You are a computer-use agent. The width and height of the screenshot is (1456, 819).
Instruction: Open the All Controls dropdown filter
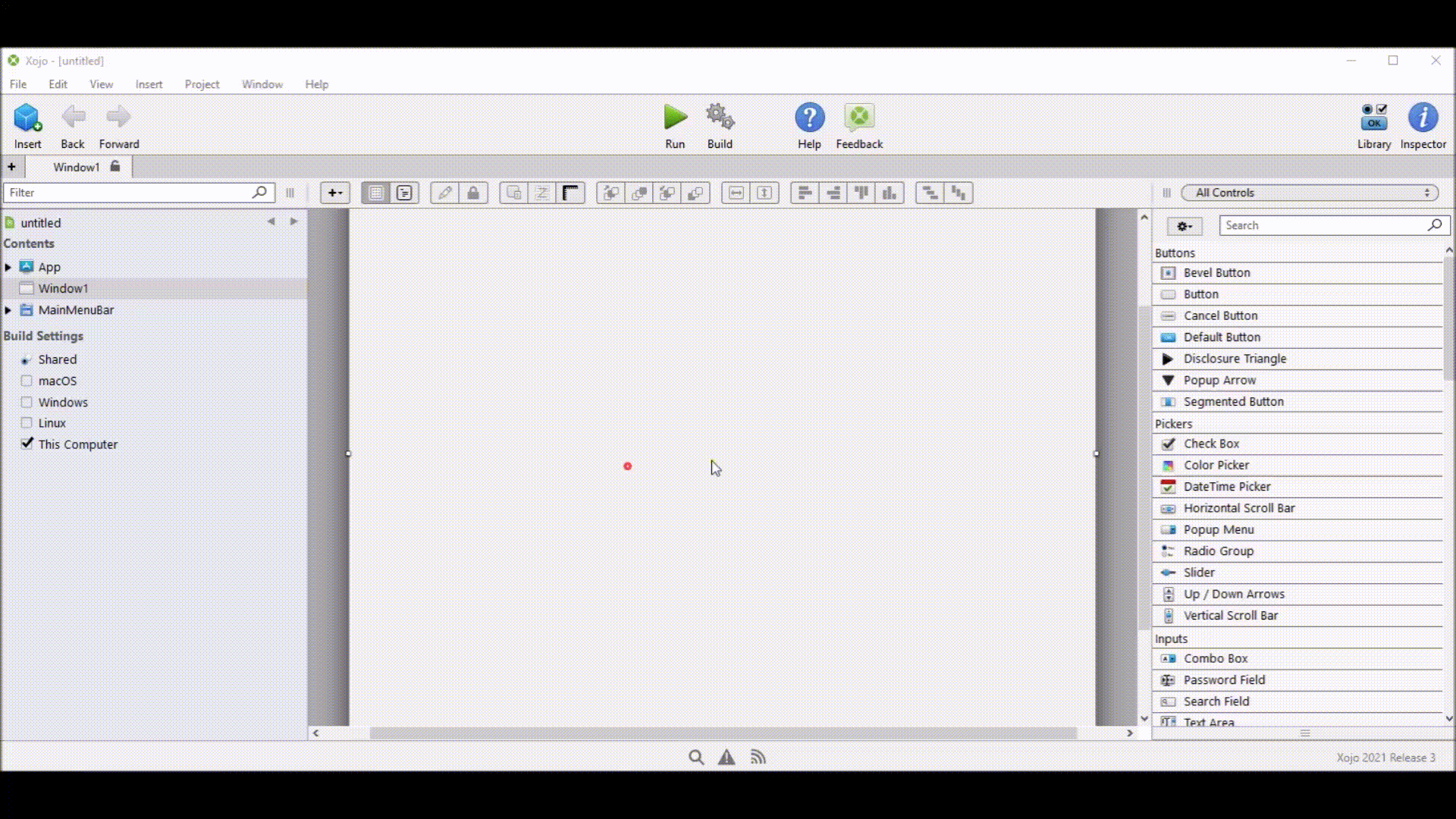click(1307, 192)
